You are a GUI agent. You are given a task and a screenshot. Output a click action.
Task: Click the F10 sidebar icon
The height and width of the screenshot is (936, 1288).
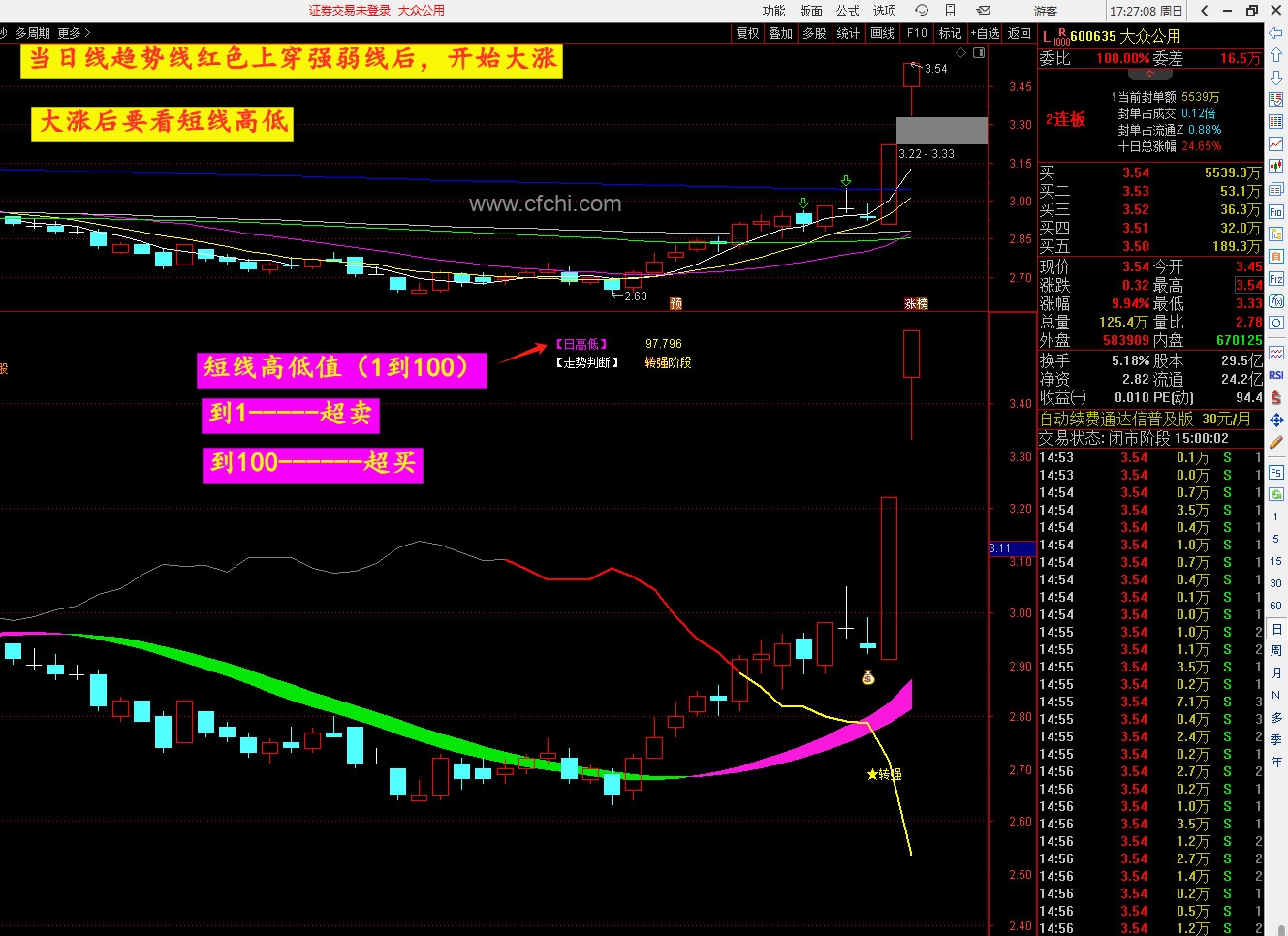point(1276,211)
